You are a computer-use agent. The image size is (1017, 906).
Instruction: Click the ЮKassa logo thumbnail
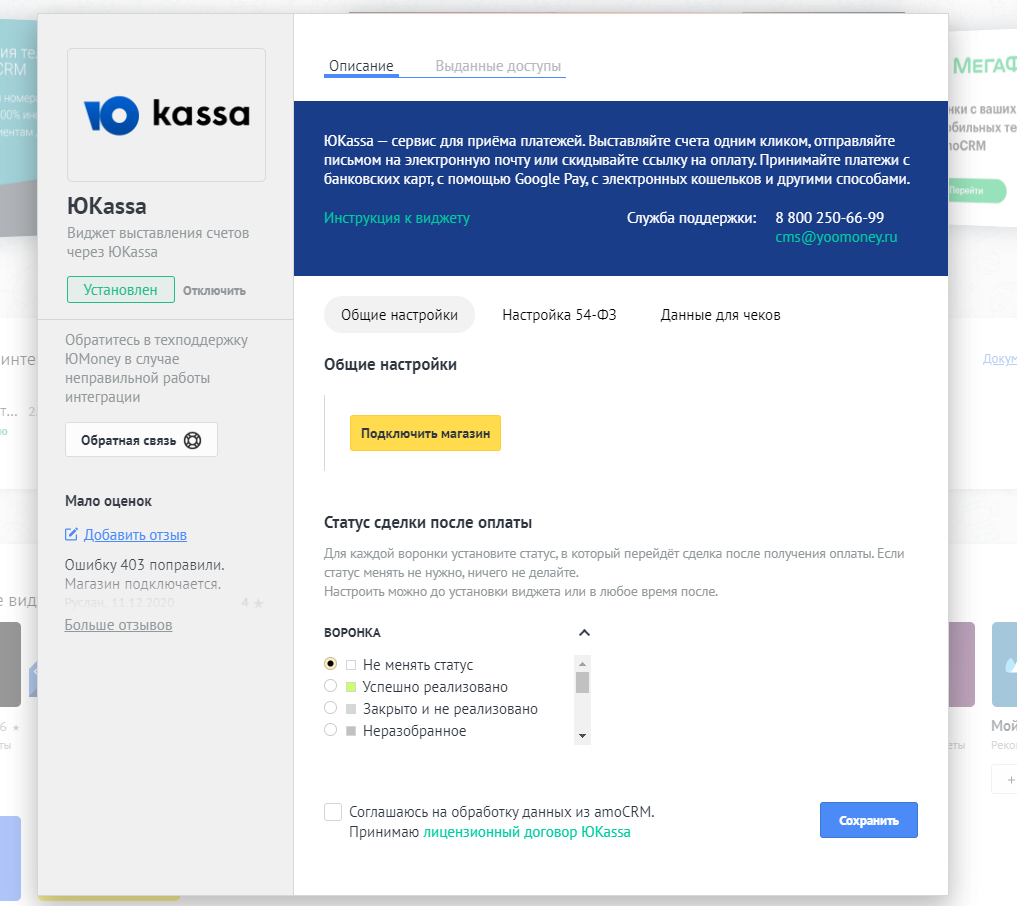click(x=166, y=115)
